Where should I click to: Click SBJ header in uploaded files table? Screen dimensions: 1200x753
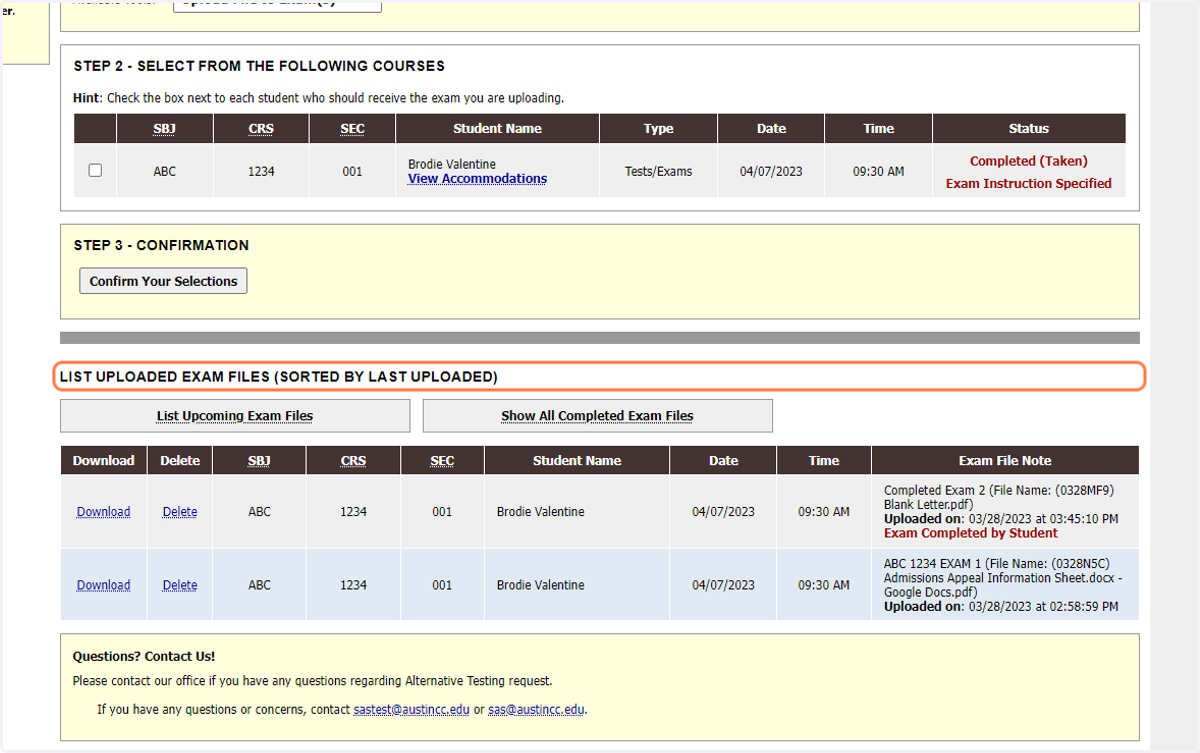259,461
